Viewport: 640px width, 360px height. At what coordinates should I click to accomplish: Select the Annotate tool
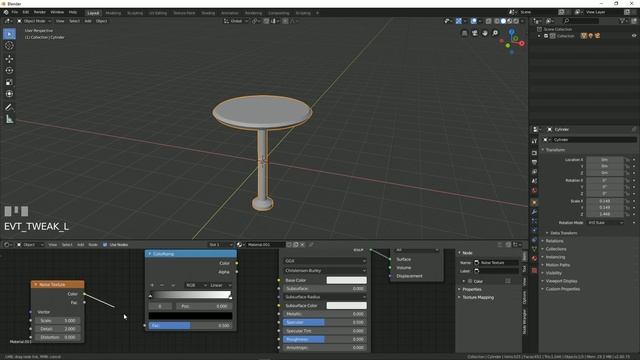click(x=9, y=107)
